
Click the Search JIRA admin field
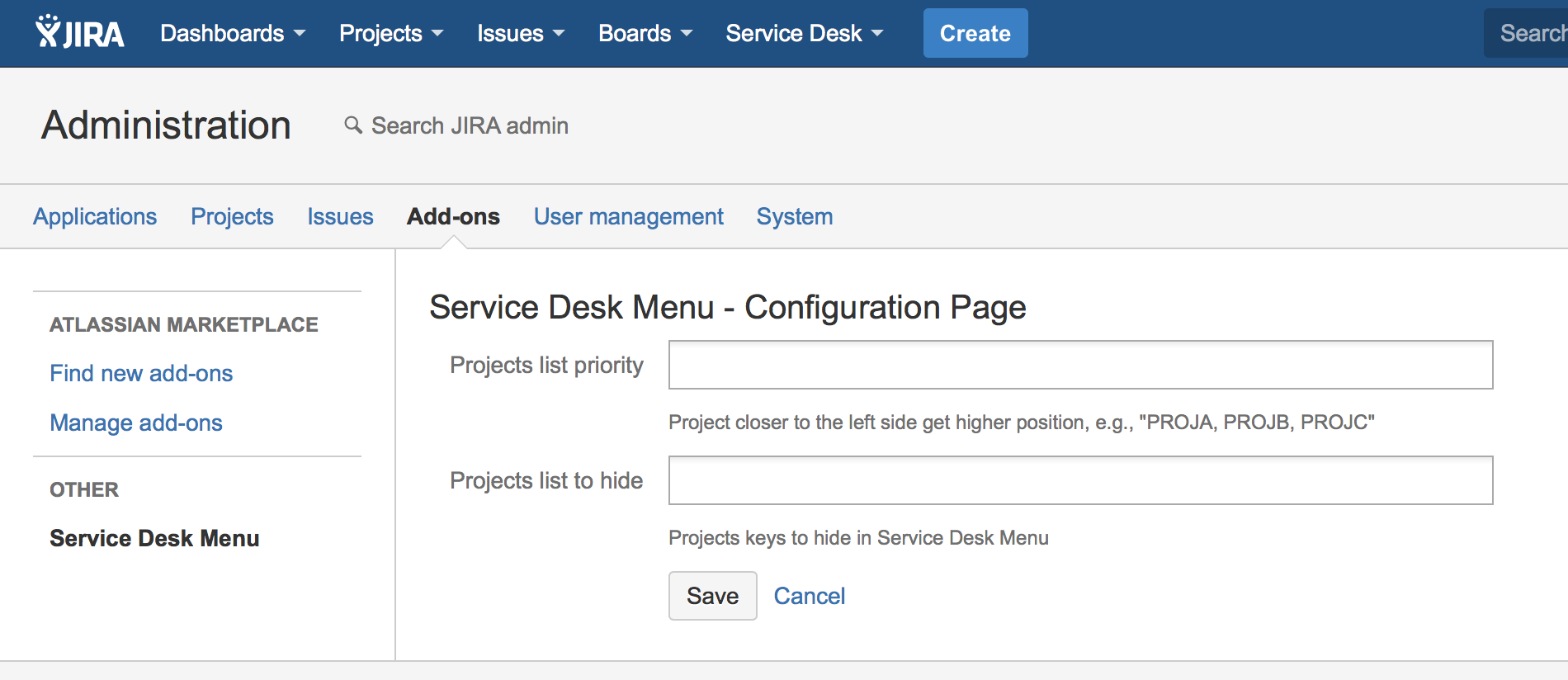pyautogui.click(x=470, y=125)
